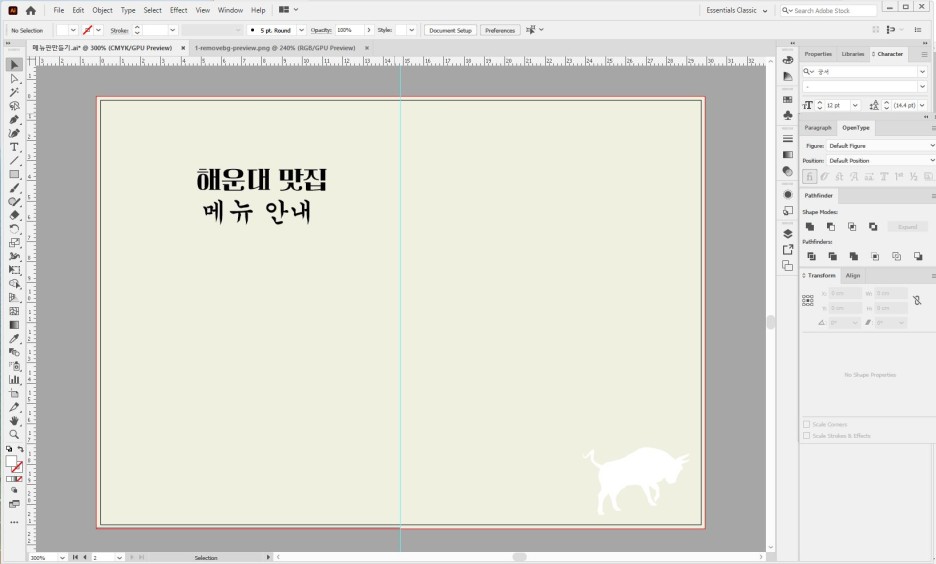Activate the Type tool
The height and width of the screenshot is (564, 936).
[14, 147]
